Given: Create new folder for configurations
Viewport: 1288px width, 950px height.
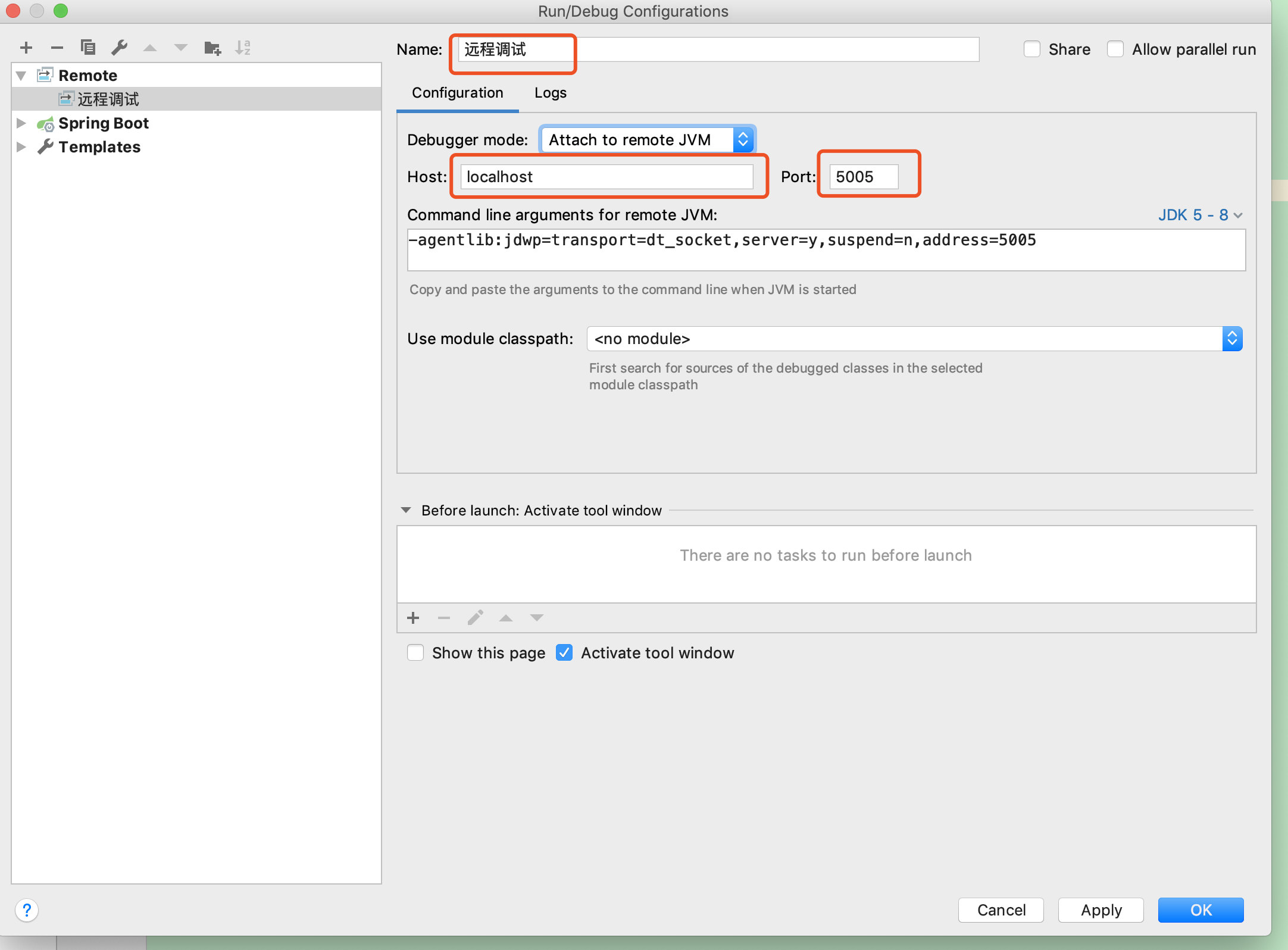Looking at the screenshot, I should coord(212,48).
